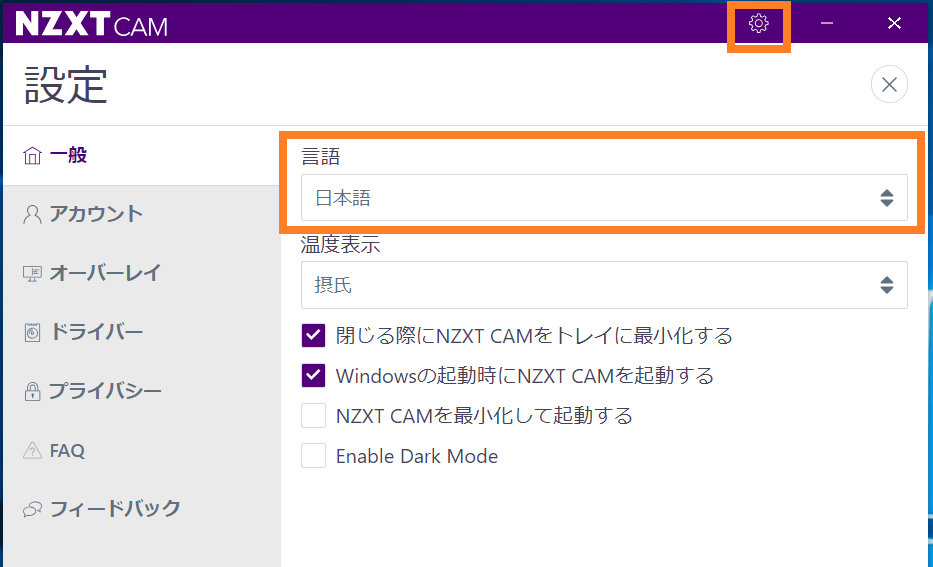Click the 設定 heading text
Screen dimensions: 933x567
(65, 84)
